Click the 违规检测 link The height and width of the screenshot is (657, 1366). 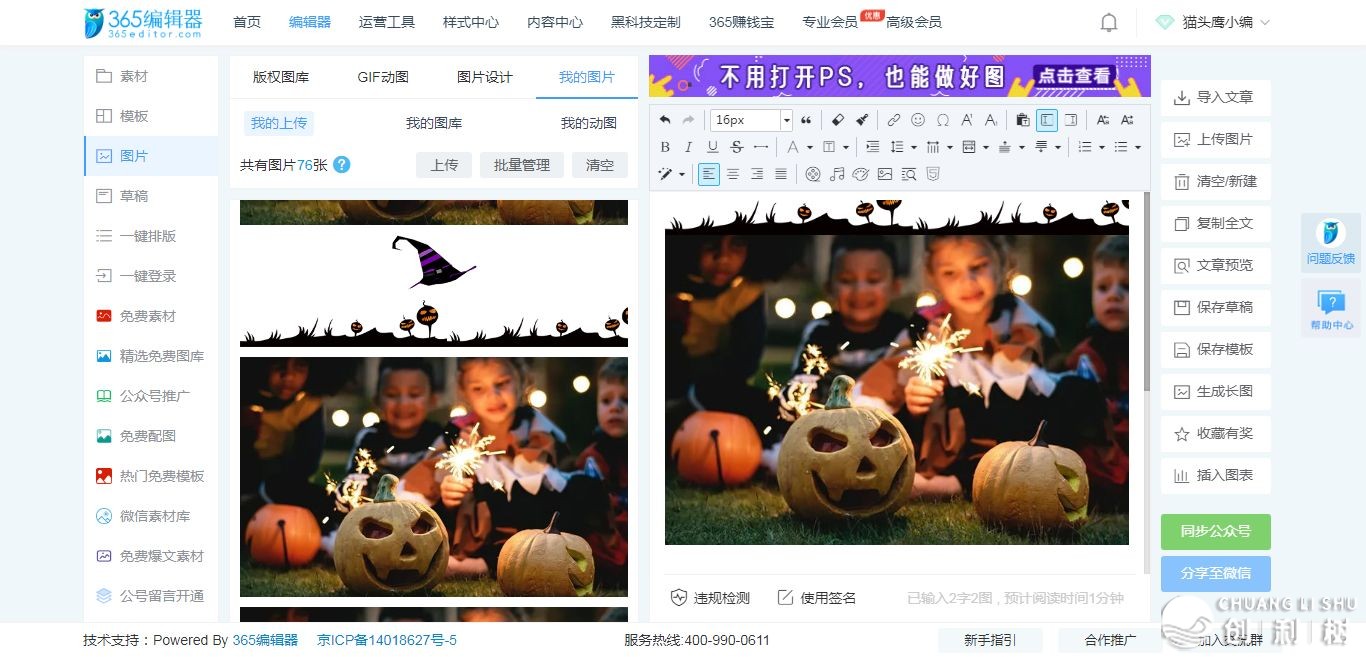[710, 598]
